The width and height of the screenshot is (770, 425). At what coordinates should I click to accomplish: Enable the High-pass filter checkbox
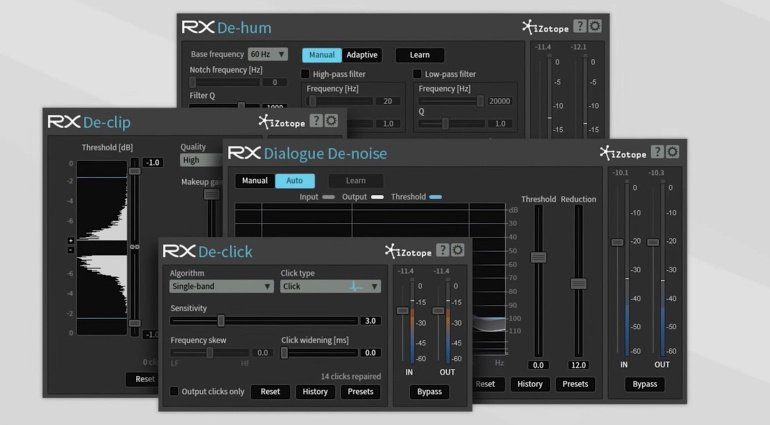point(306,74)
